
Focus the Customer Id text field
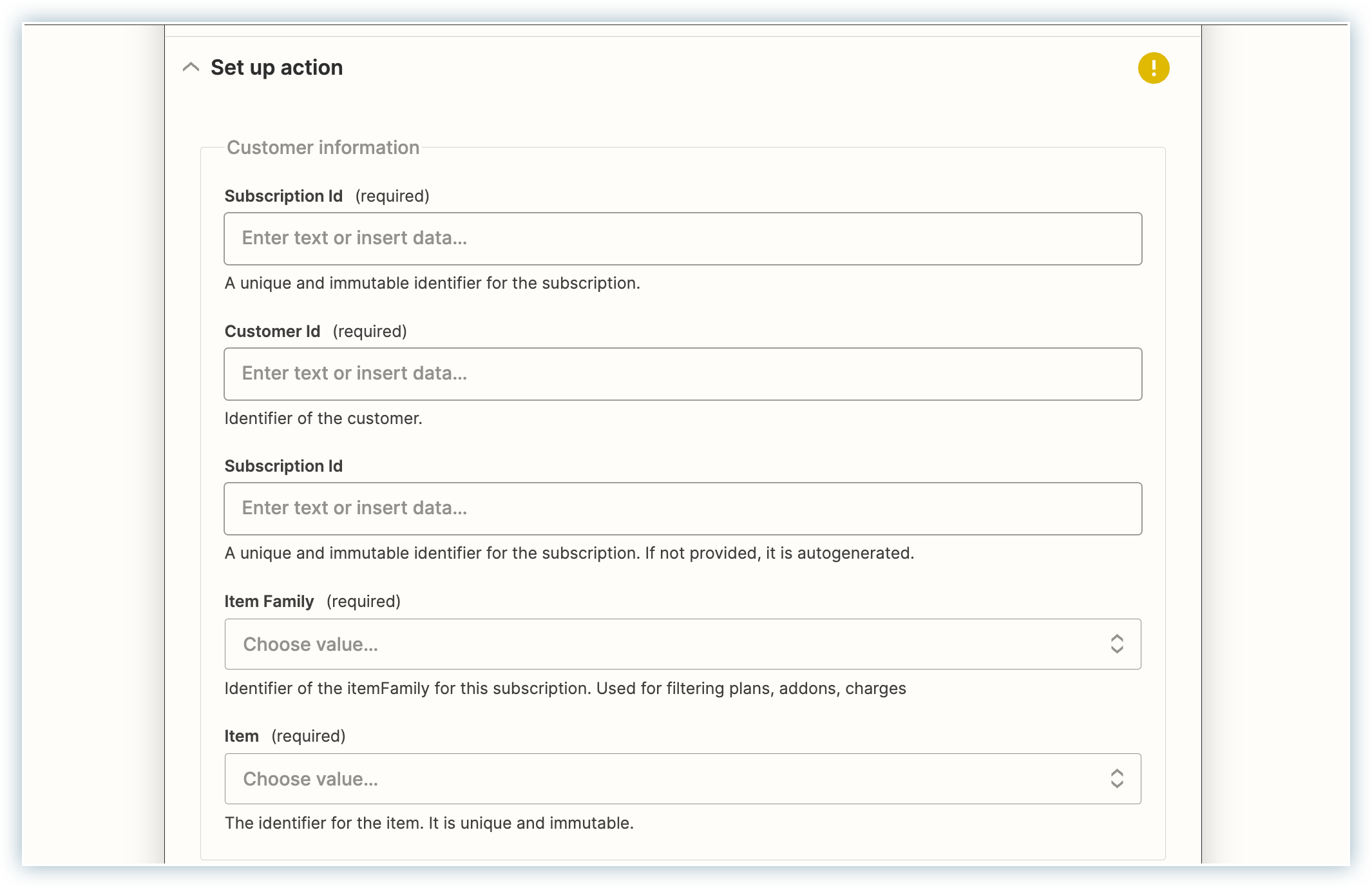point(682,374)
